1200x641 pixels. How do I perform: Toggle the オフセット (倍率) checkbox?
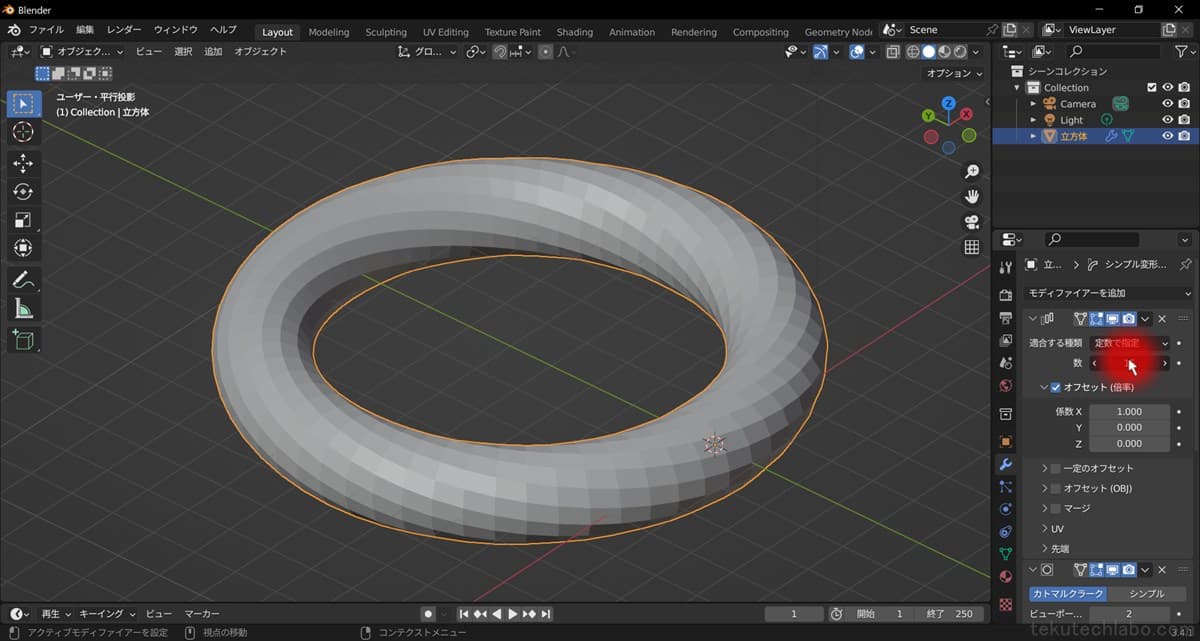1055,387
